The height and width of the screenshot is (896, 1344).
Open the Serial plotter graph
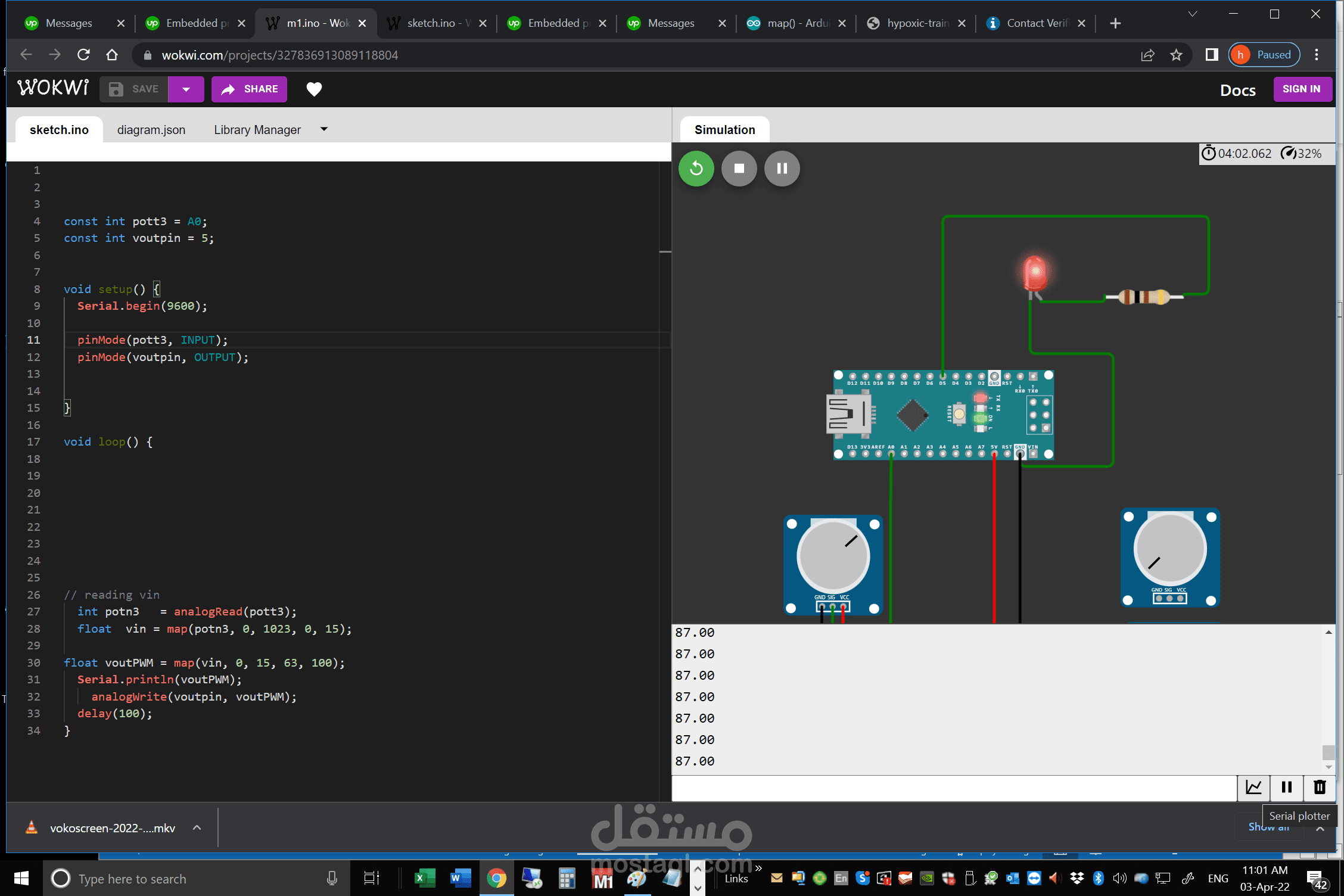(1253, 788)
